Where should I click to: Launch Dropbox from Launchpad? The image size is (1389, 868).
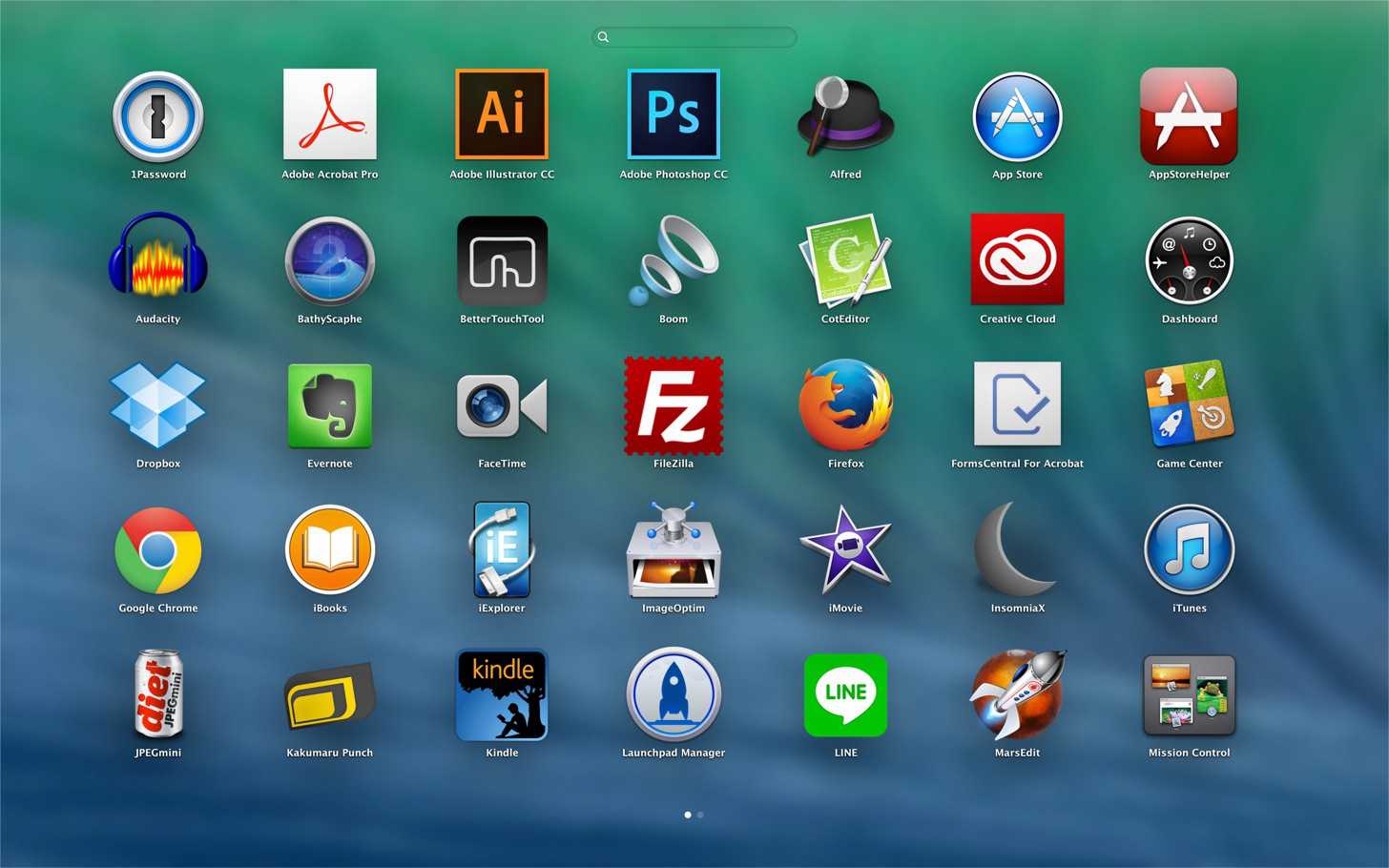click(x=158, y=405)
